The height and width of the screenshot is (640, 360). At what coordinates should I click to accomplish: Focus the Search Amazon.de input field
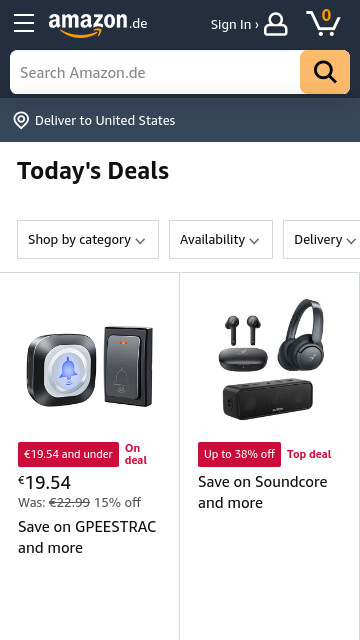tap(155, 72)
